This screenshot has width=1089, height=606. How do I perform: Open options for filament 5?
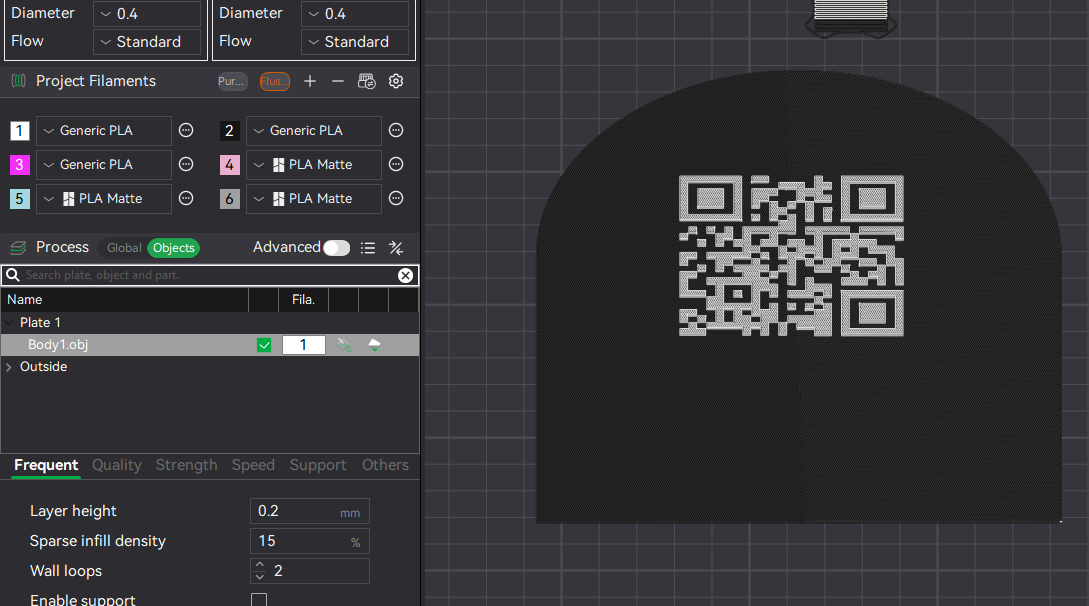point(186,199)
